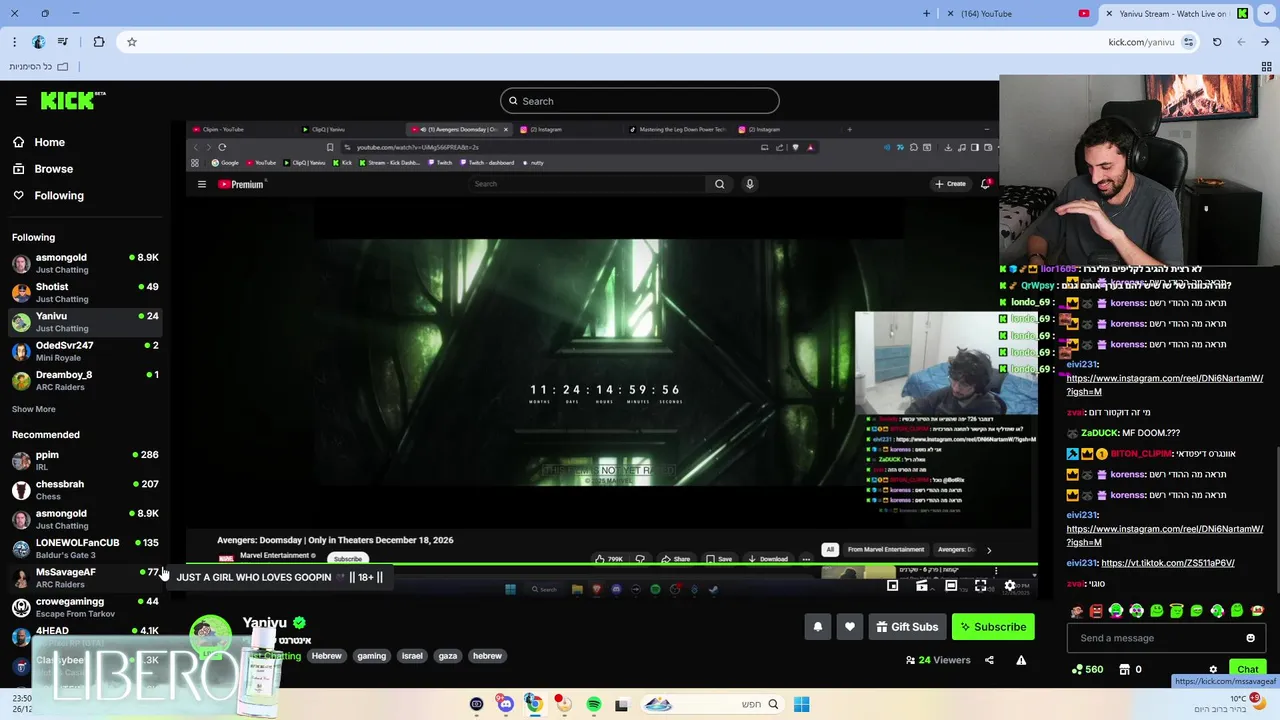The height and width of the screenshot is (720, 1280).
Task: Open ppim channel in Recommended
Action: [85, 460]
